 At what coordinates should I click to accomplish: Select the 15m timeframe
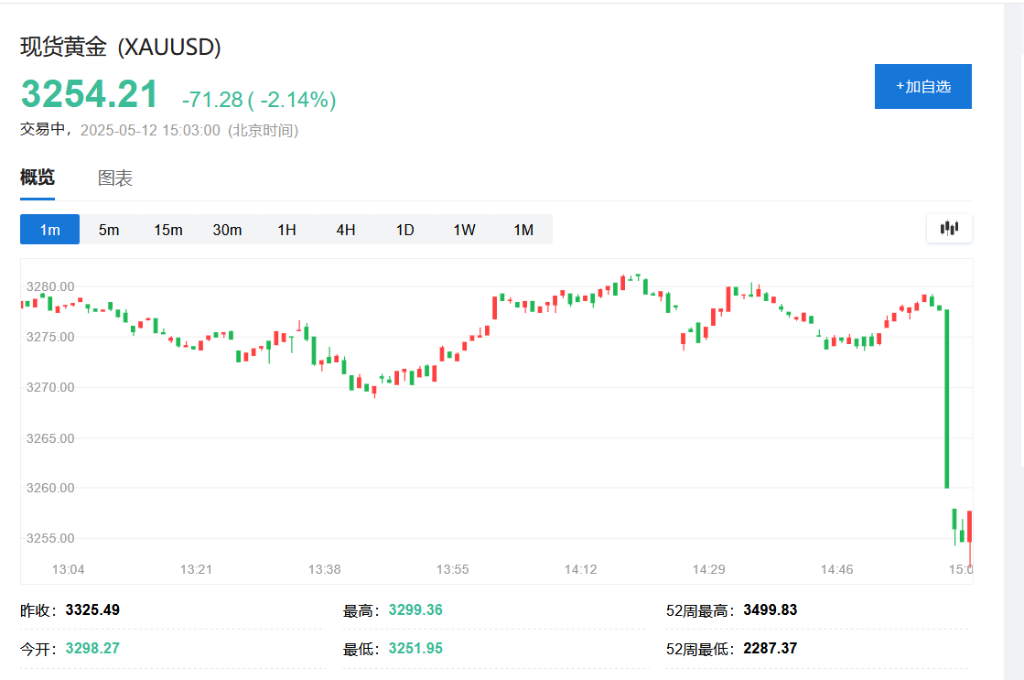(x=168, y=229)
